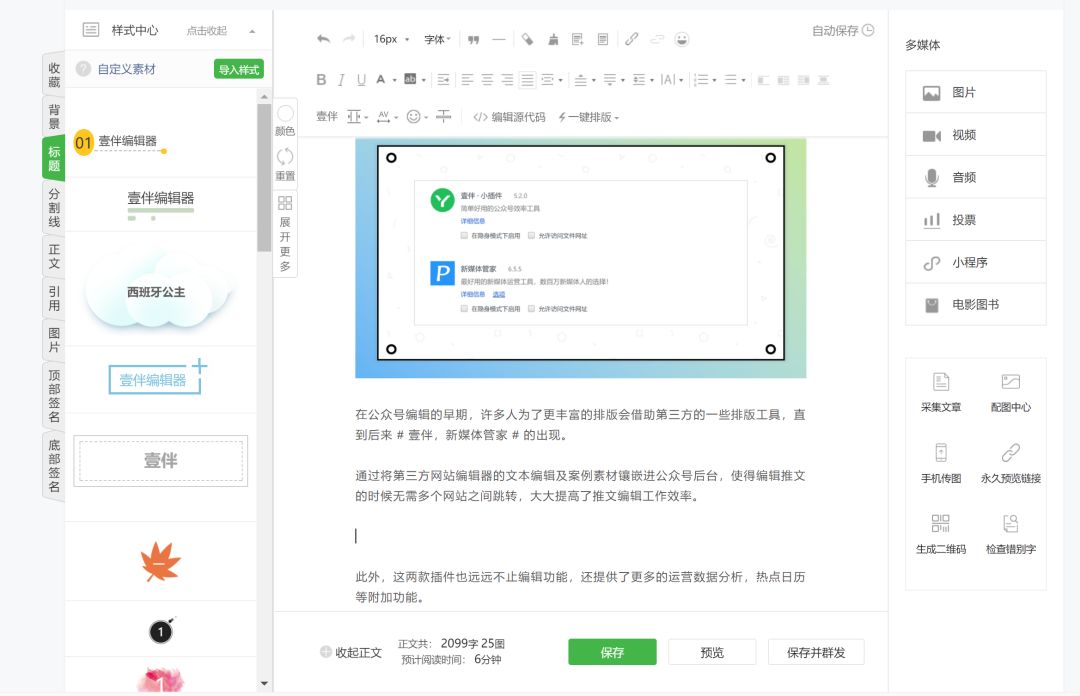Align text to the right
The image size is (1080, 696).
[x=507, y=80]
